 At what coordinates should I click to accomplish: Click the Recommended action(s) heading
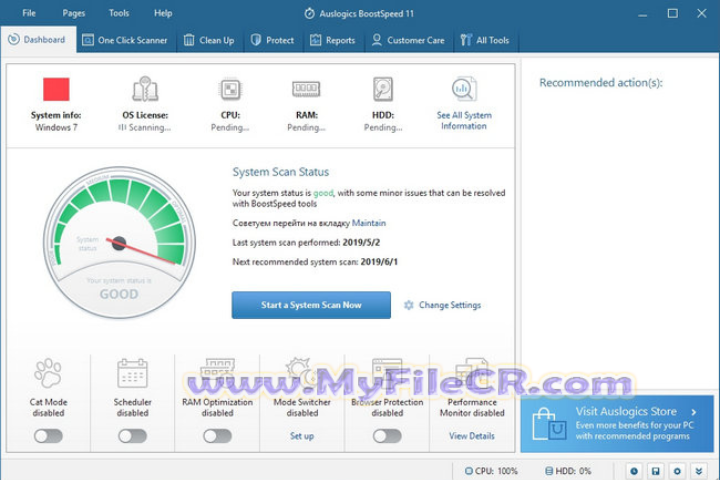click(601, 83)
